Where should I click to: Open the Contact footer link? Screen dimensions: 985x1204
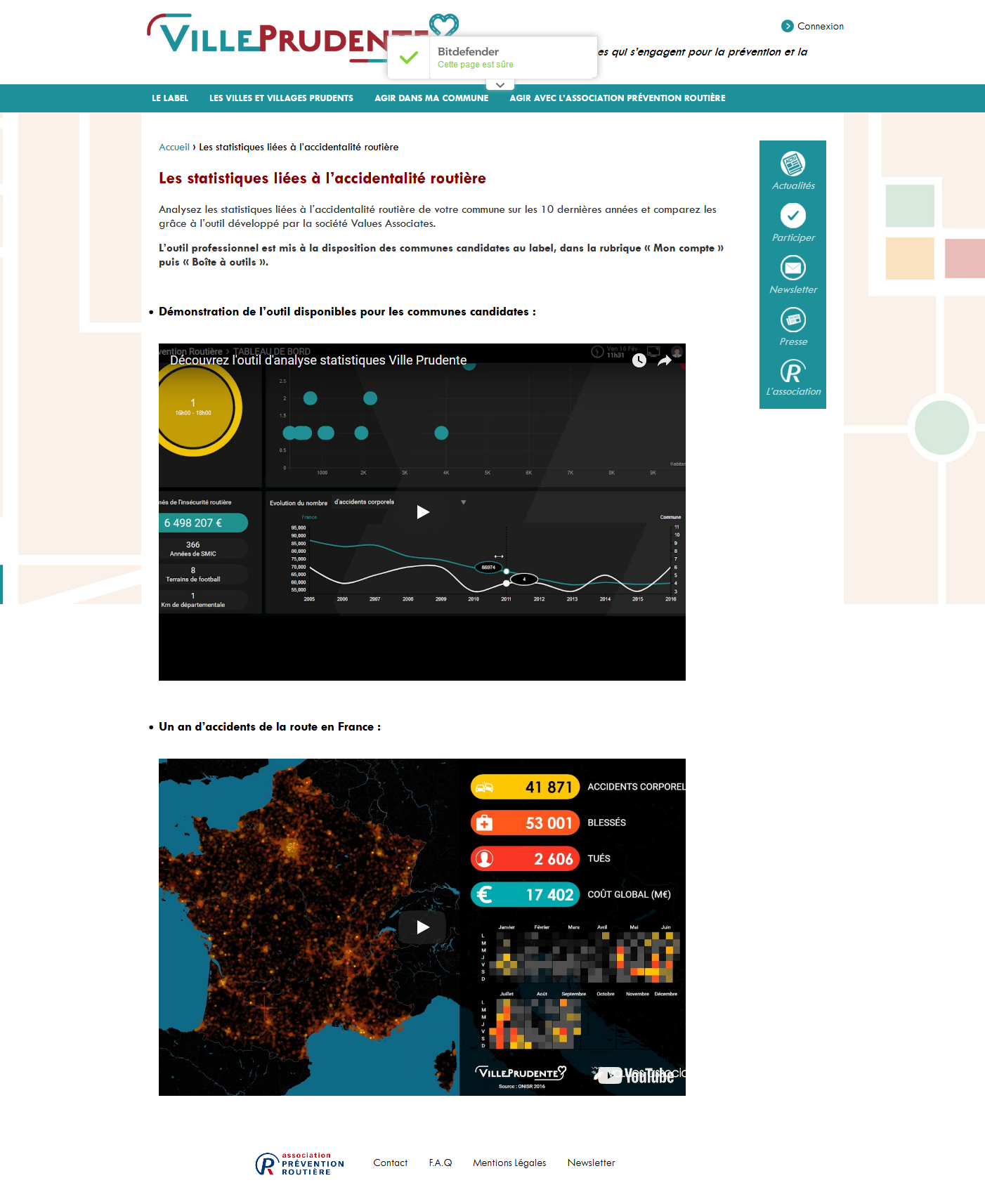pyautogui.click(x=391, y=1163)
